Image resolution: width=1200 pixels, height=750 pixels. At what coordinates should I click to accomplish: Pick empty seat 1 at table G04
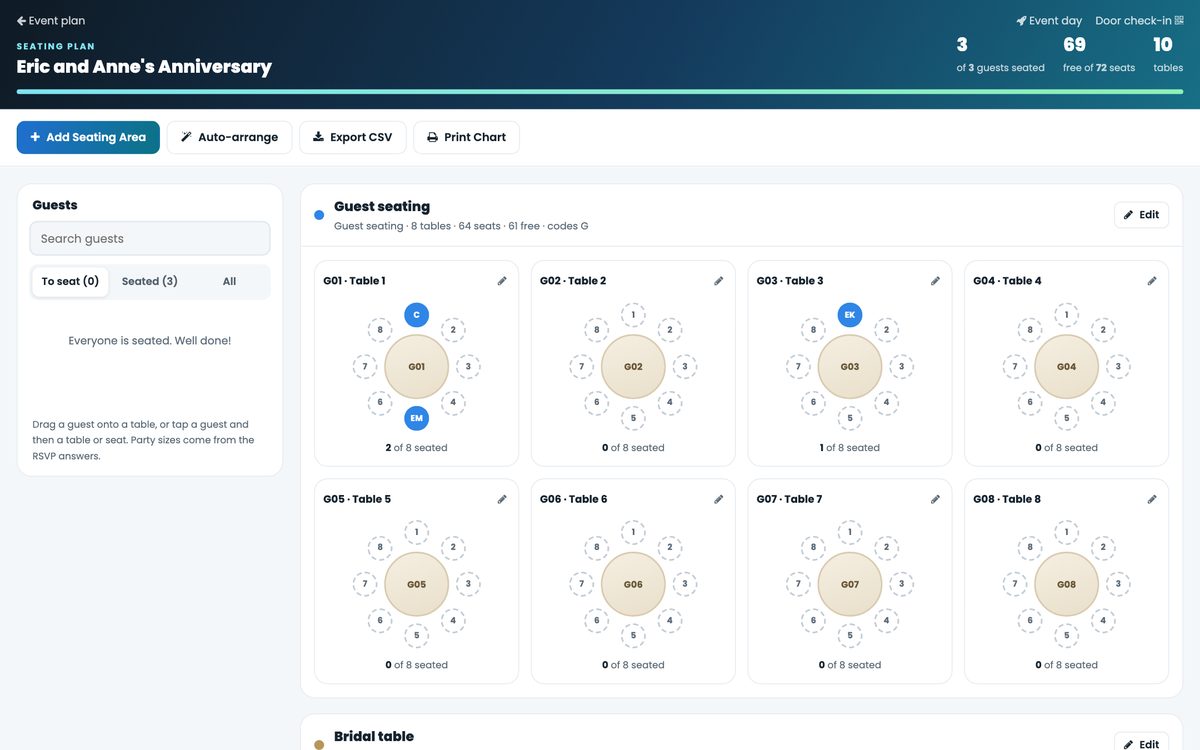click(1067, 315)
